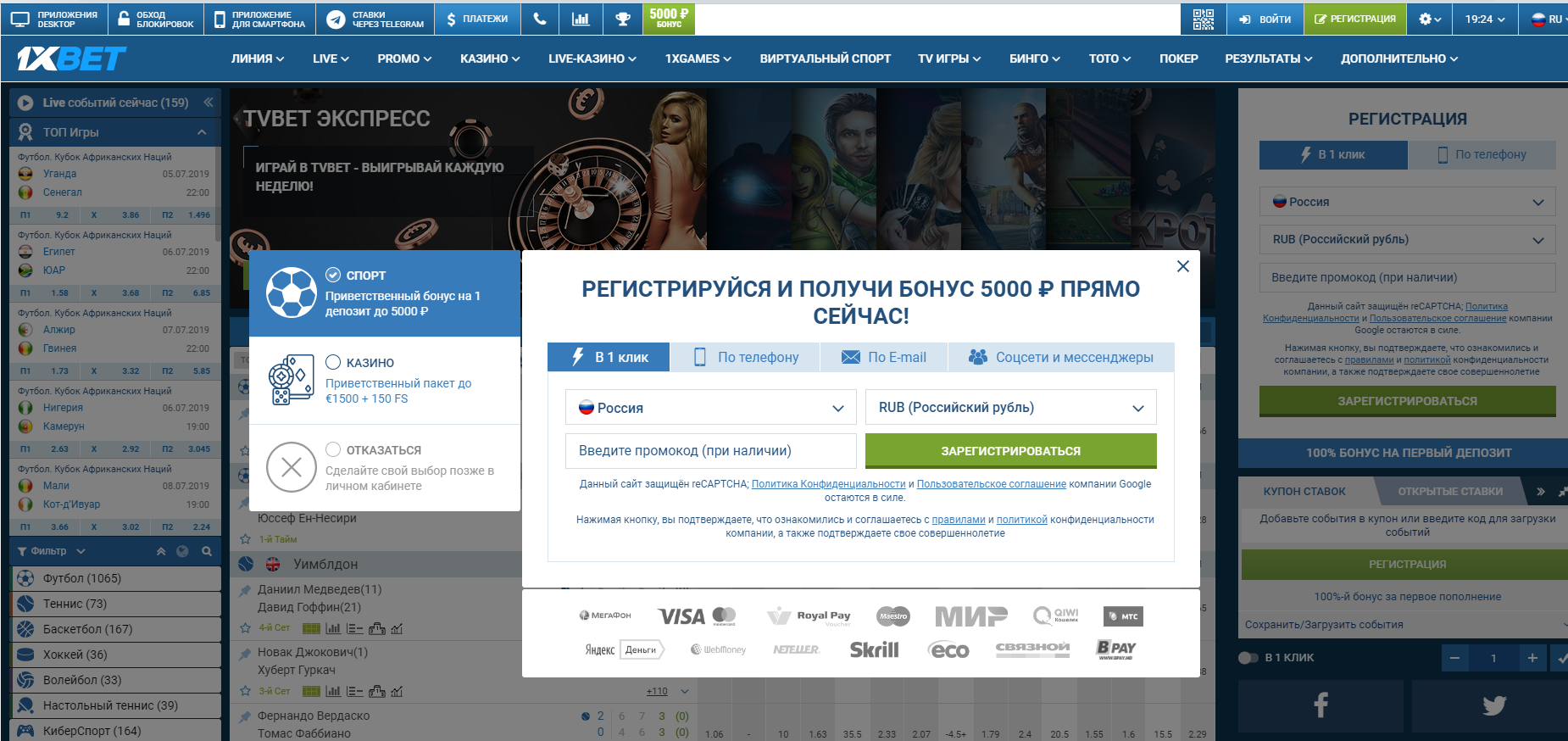The width and height of the screenshot is (1568, 741).
Task: Click the Связной payment logo
Action: click(1032, 649)
